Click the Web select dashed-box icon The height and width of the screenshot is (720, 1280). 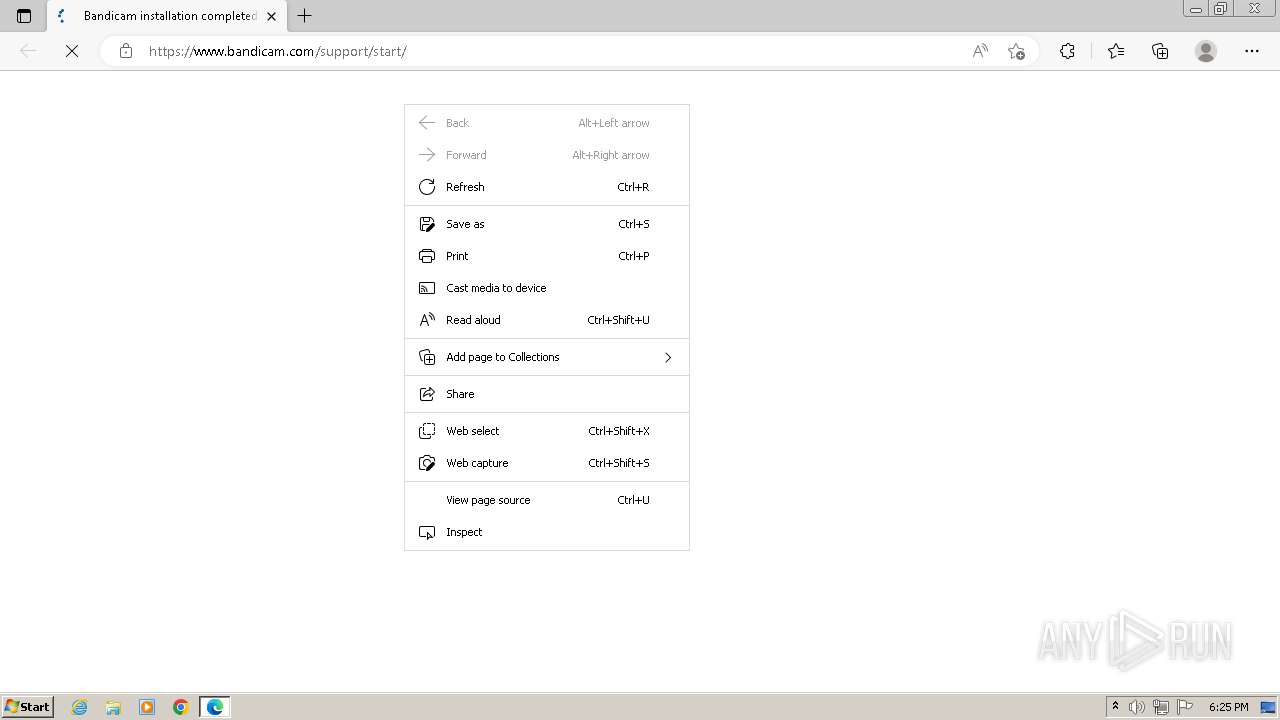[x=427, y=431]
